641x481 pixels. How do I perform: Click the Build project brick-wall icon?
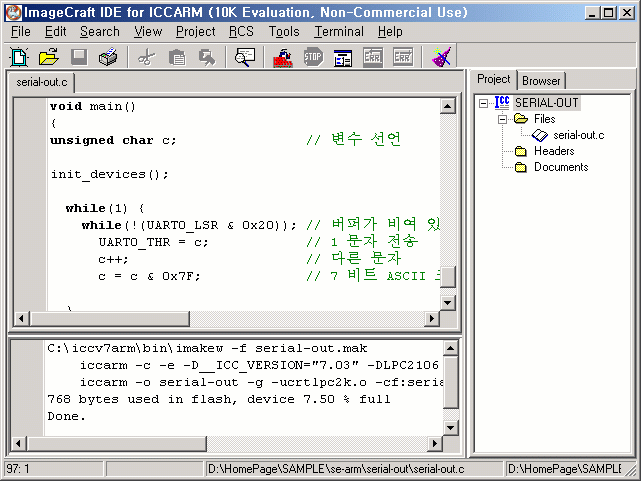pos(283,57)
